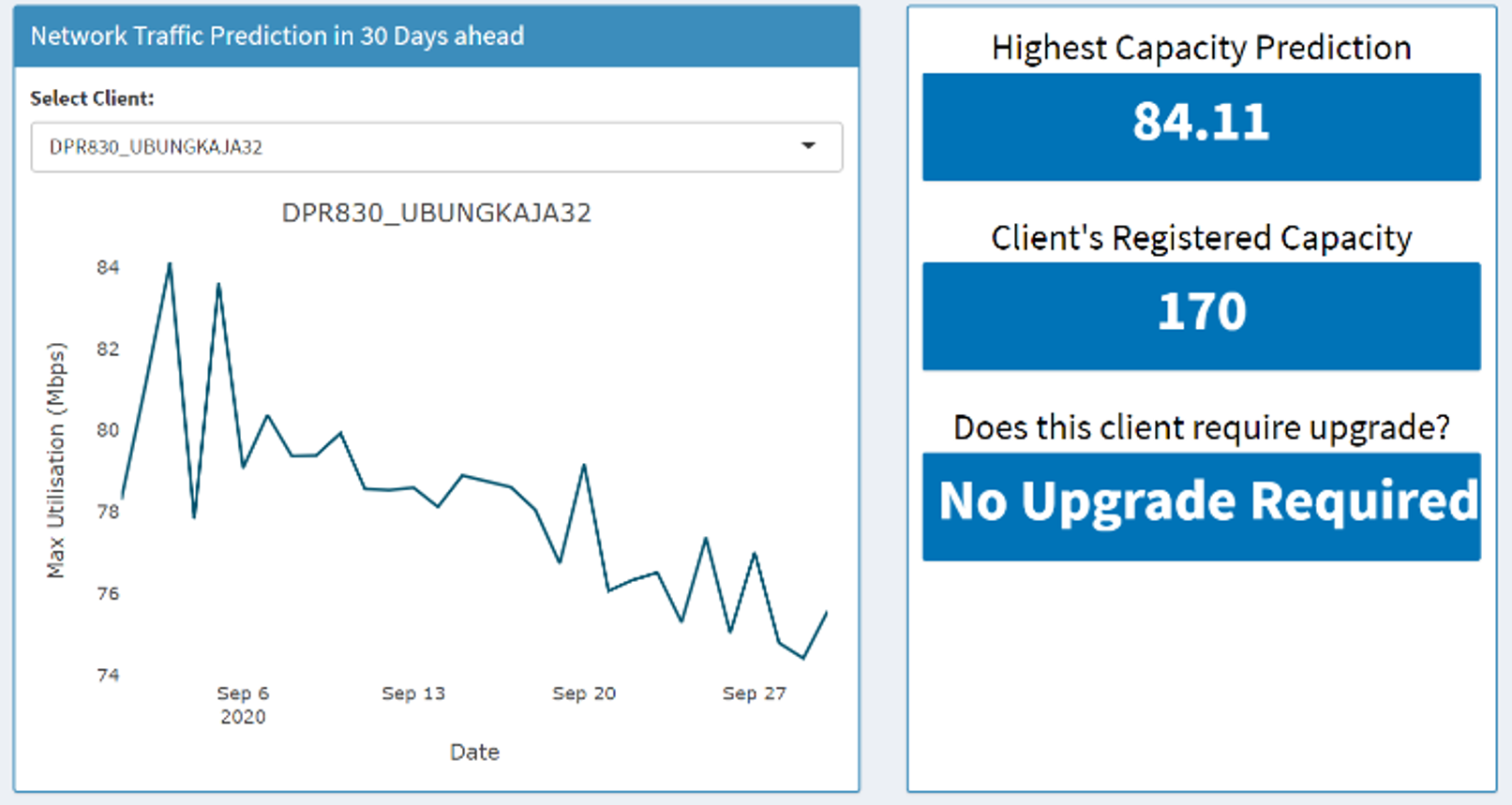Click the Does this client require upgrade heading

1202,427
